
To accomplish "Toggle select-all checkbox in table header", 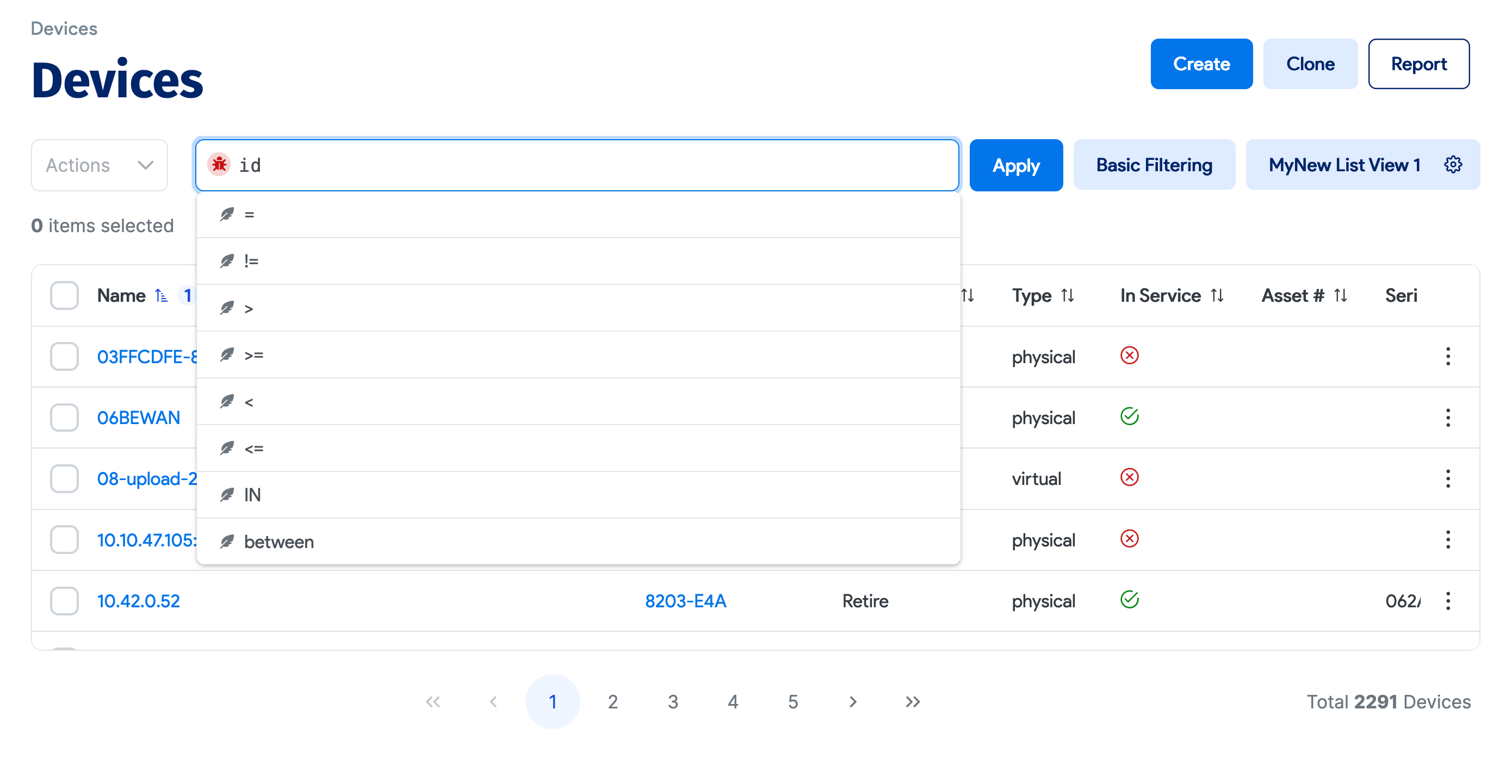I will (64, 295).
